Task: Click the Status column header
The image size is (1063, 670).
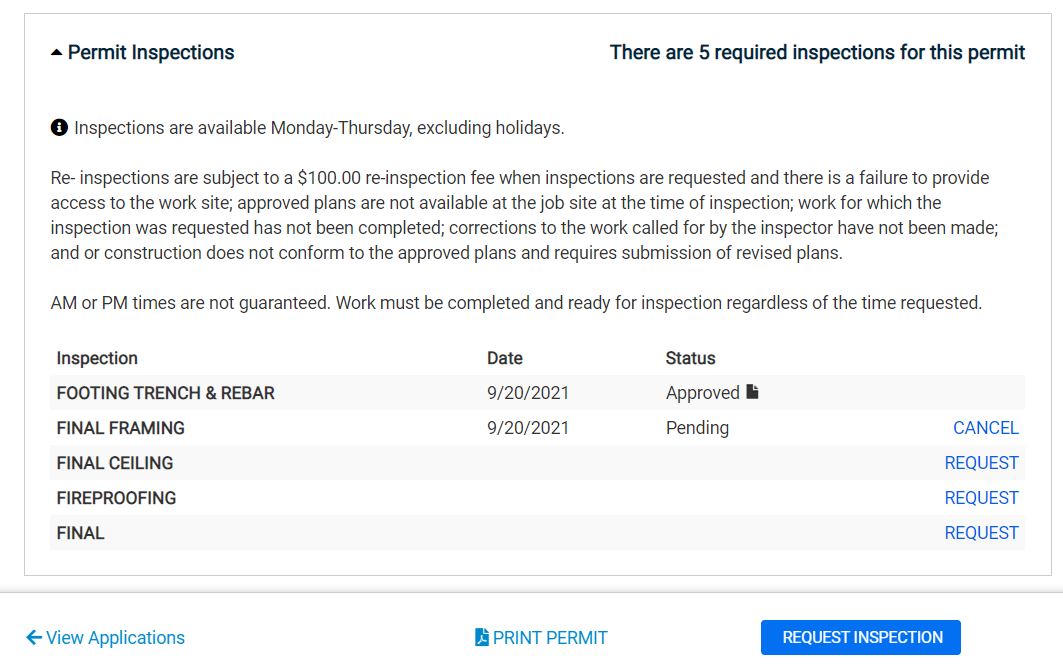Action: [x=688, y=357]
